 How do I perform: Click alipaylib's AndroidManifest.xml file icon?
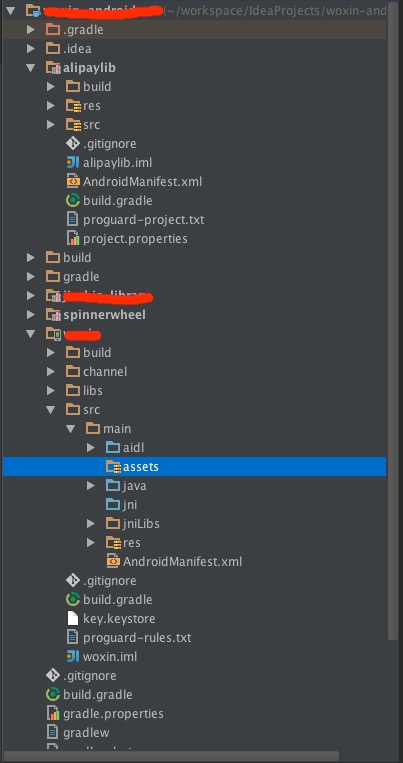tap(73, 182)
